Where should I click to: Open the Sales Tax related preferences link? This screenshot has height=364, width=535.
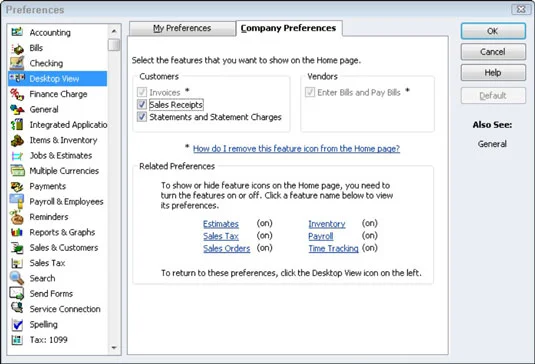(221, 236)
